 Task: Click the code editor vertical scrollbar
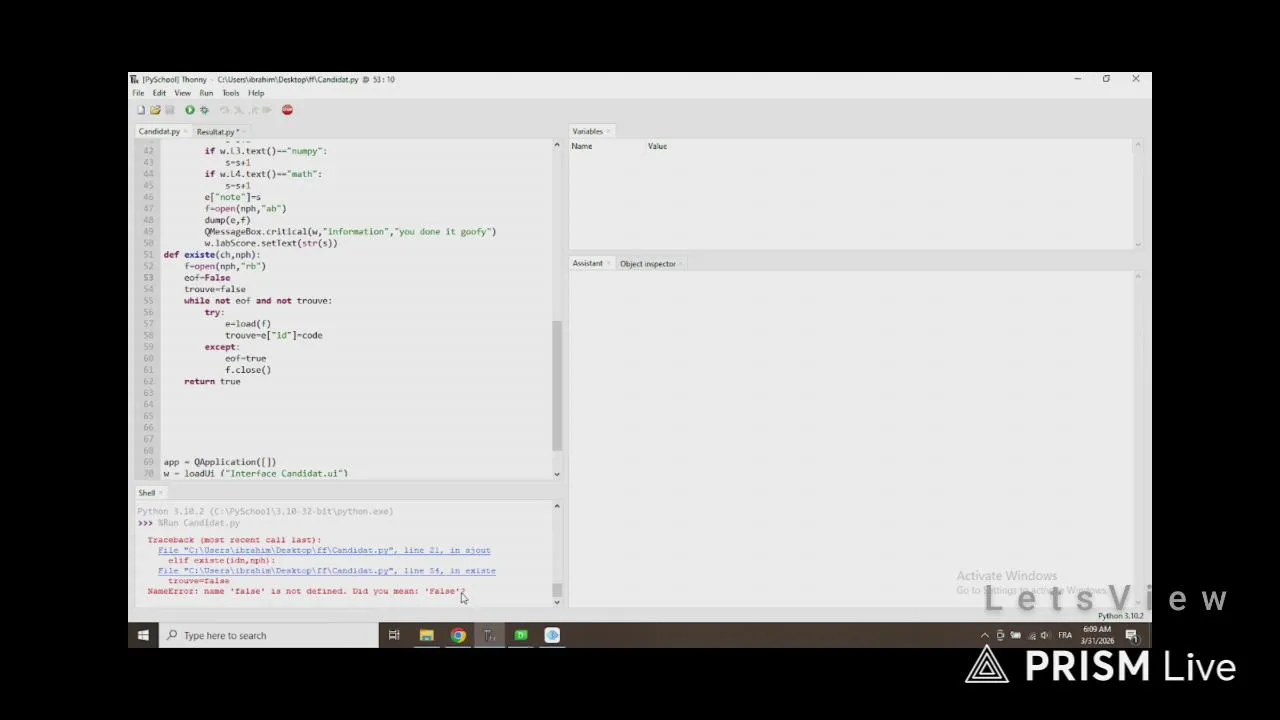557,385
